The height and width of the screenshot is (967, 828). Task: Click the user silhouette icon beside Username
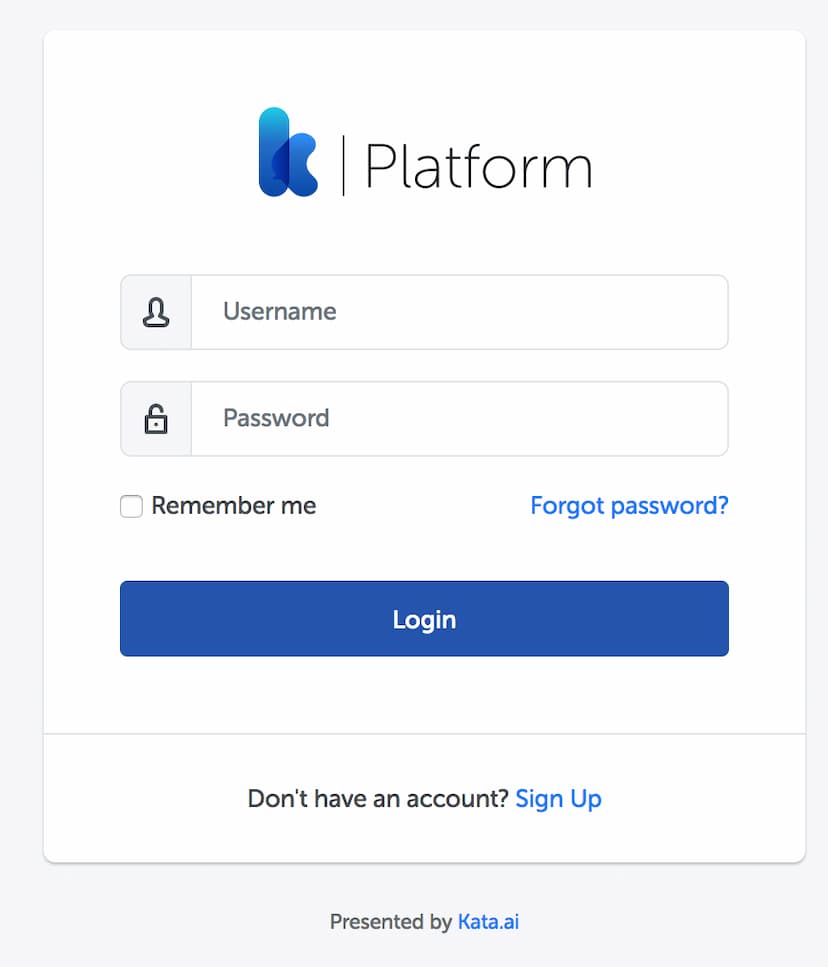[156, 312]
